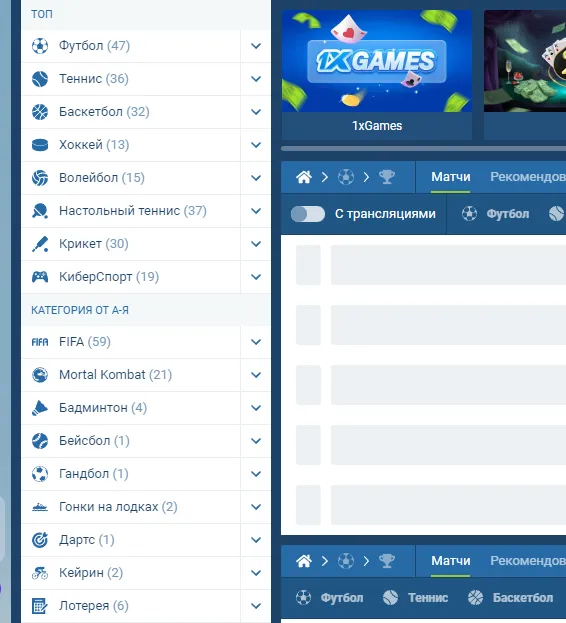Click the hockey puck icon beside Хоккей

coord(40,145)
